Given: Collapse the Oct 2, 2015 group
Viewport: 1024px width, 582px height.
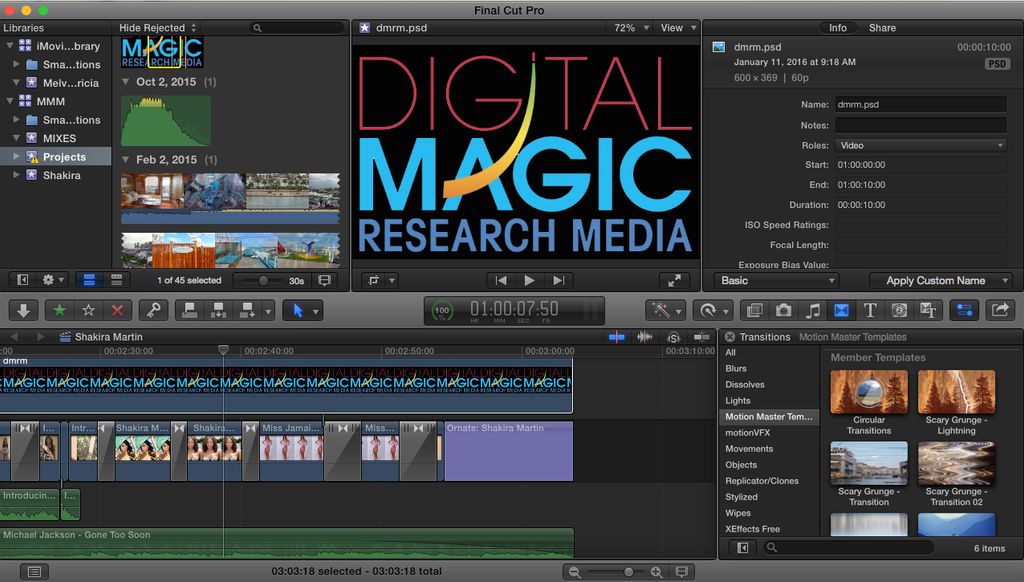Looking at the screenshot, I should 125,82.
